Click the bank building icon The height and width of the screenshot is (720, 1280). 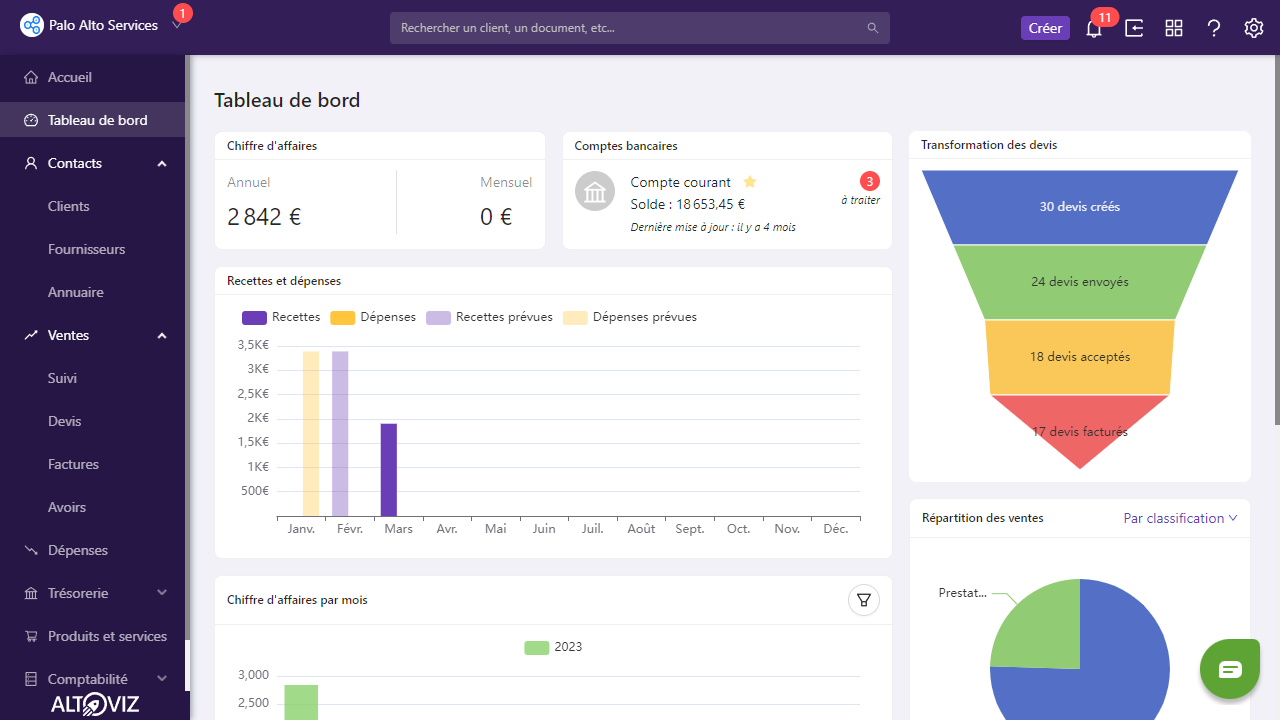coord(595,191)
